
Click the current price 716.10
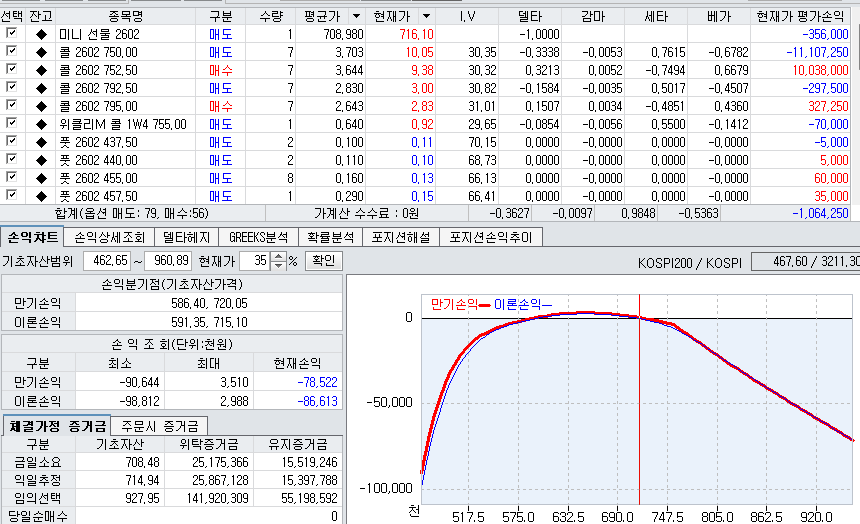pyautogui.click(x=416, y=35)
